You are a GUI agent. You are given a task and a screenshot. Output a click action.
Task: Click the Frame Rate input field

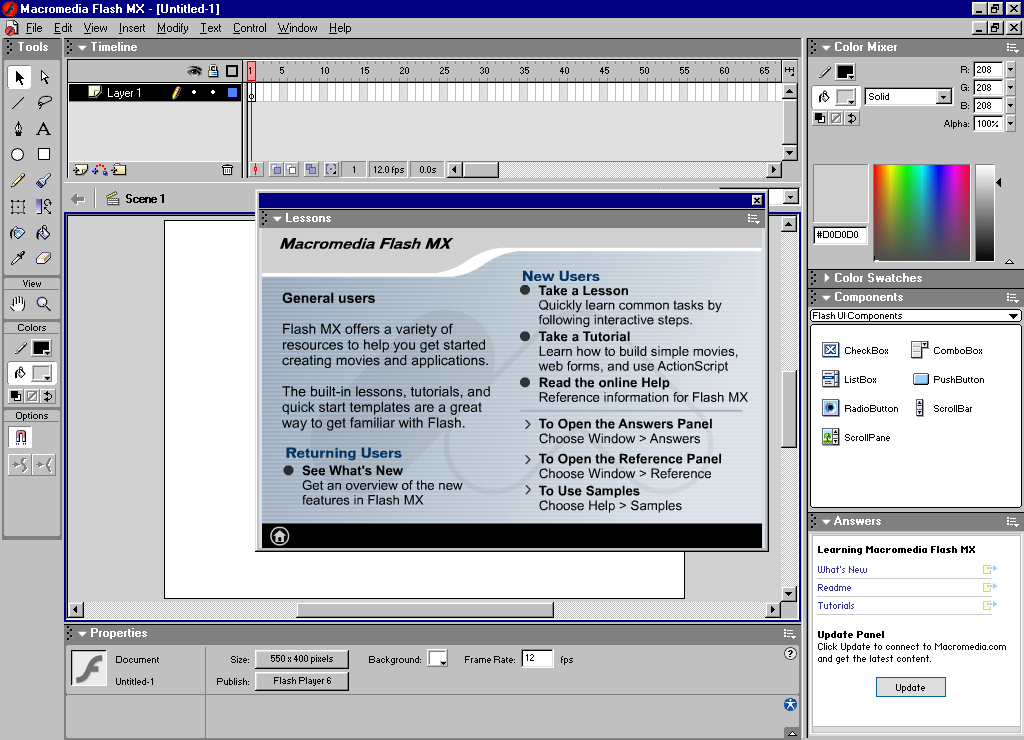[x=537, y=658]
